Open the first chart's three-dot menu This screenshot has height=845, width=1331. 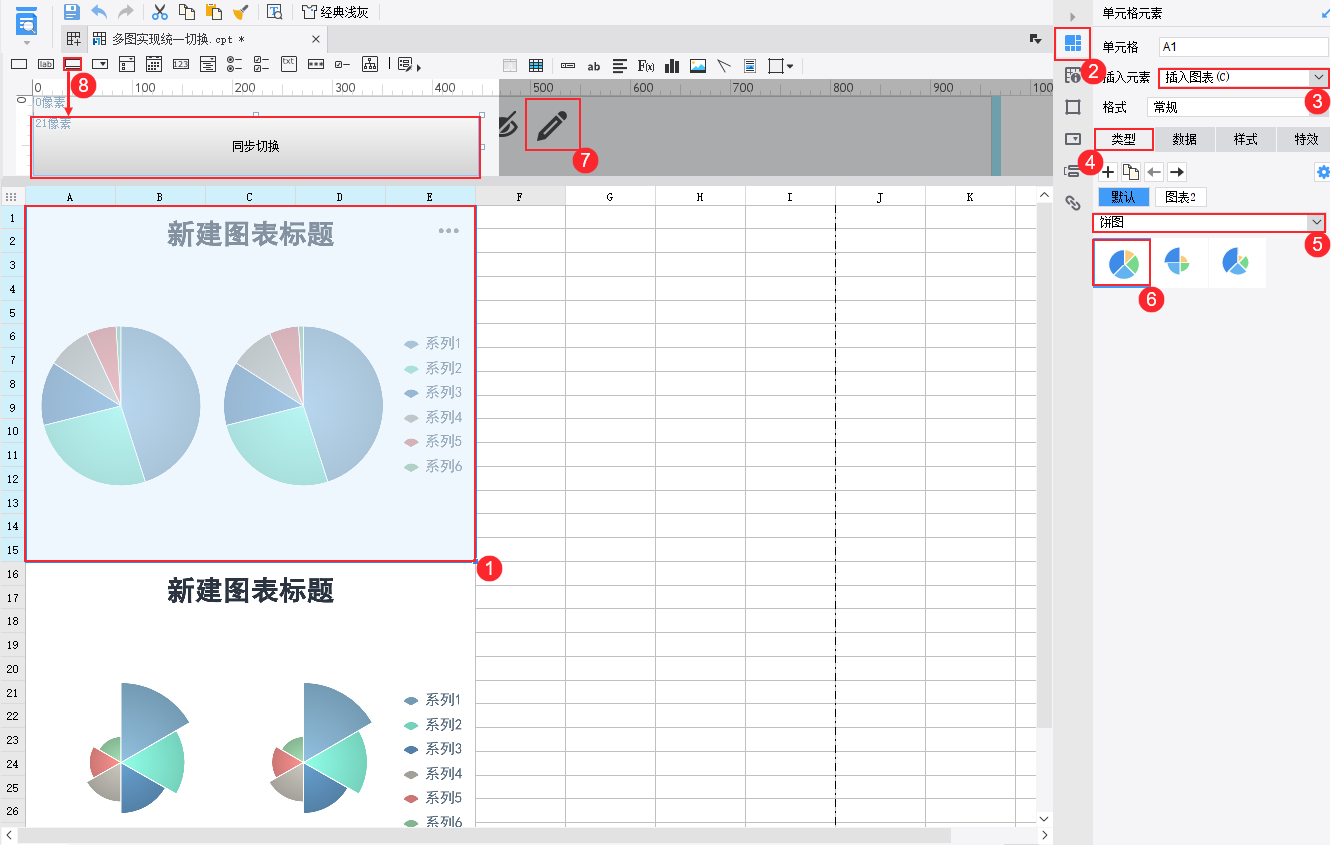(448, 231)
